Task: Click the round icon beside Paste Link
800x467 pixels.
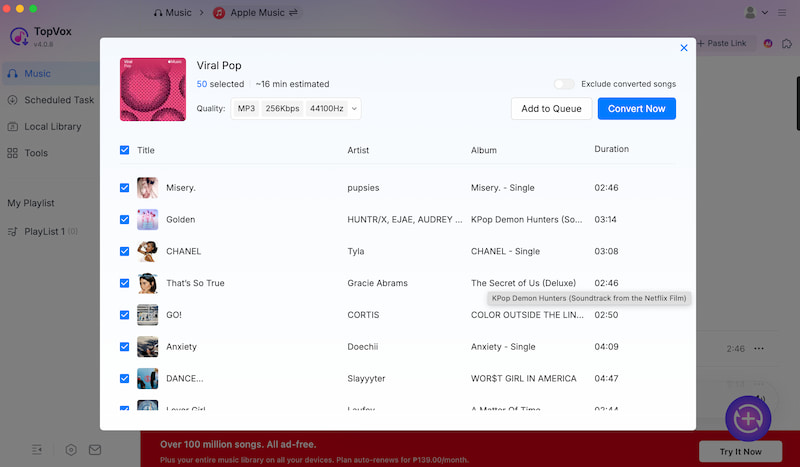Action: click(x=767, y=43)
